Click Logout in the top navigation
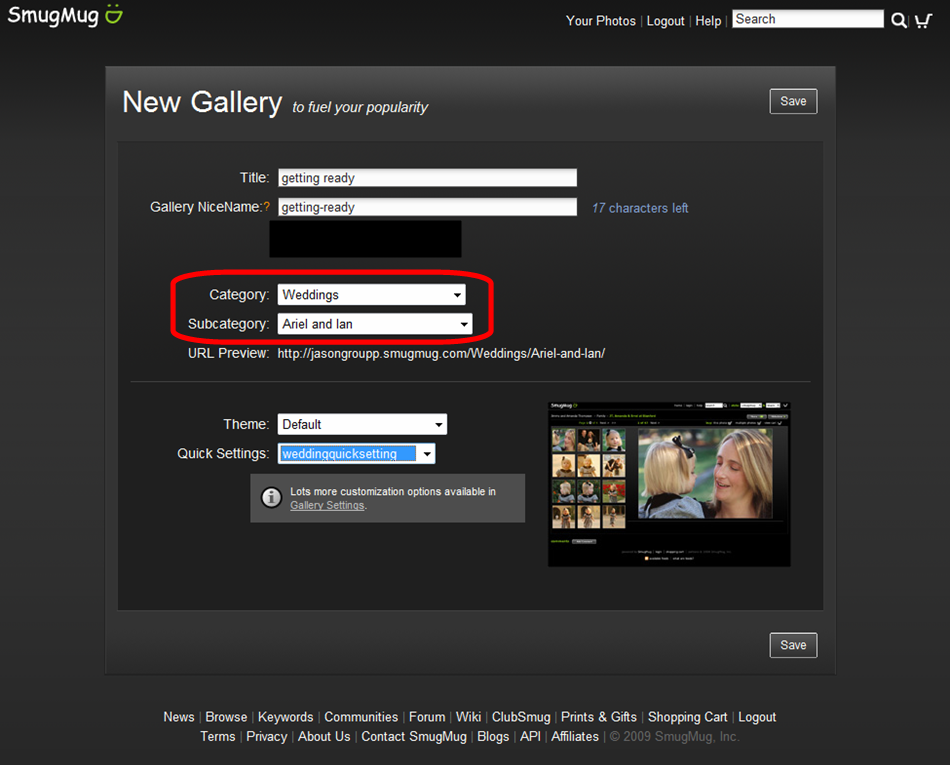This screenshot has width=950, height=765. [665, 21]
